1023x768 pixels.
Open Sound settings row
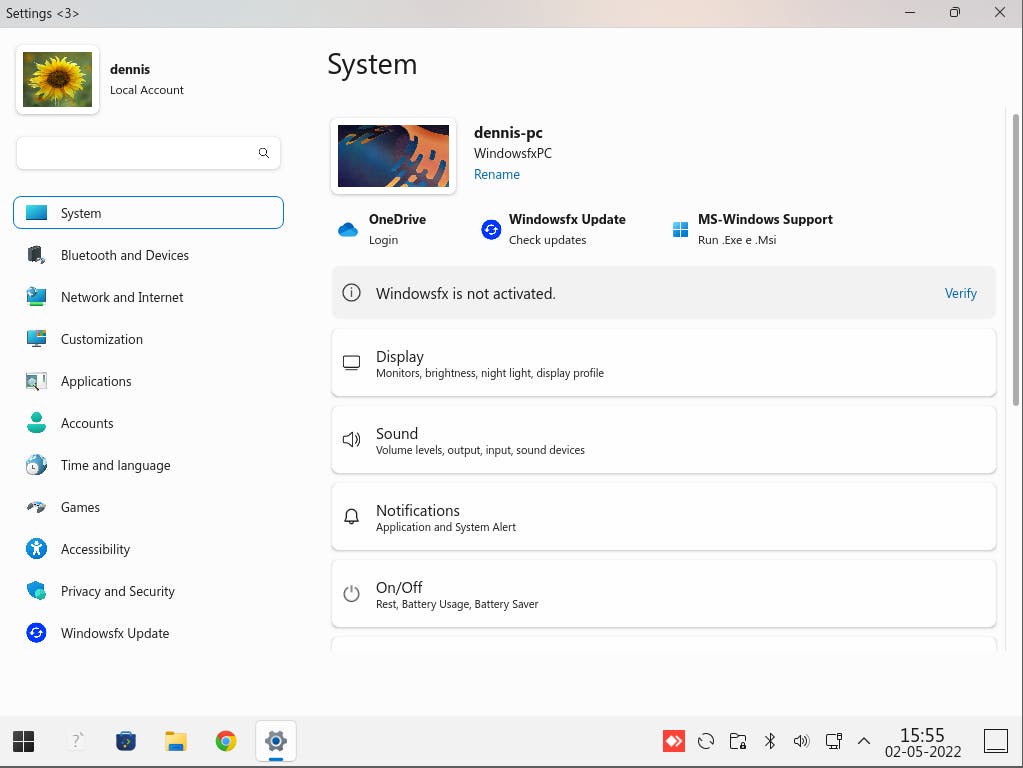[663, 440]
